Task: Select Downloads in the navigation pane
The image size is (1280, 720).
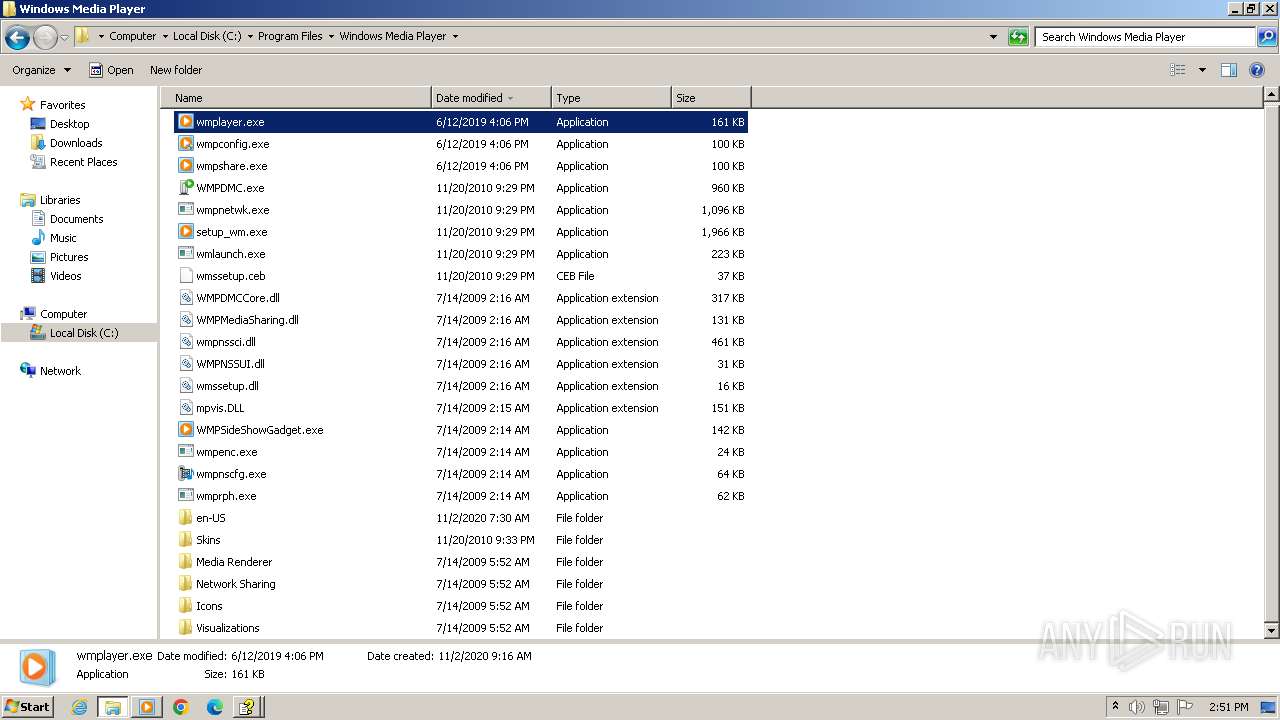Action: (76, 143)
